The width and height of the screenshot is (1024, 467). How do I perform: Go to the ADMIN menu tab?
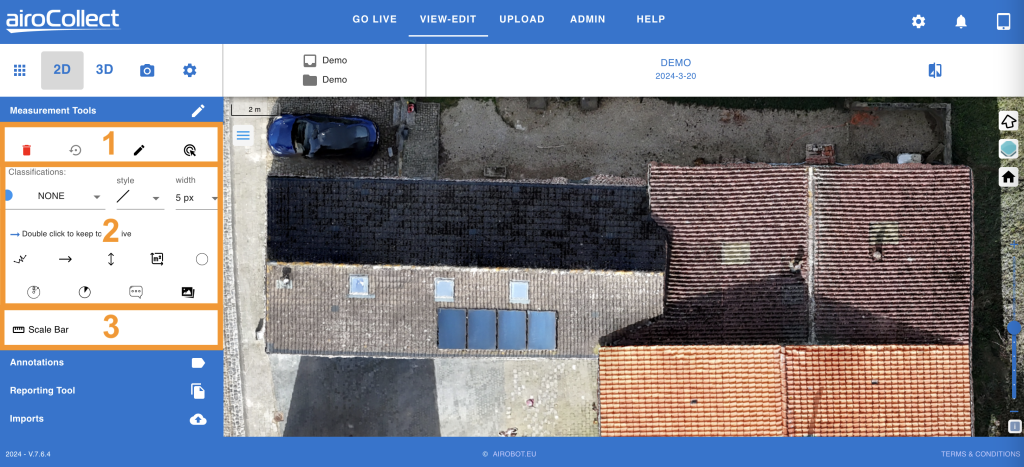point(588,20)
